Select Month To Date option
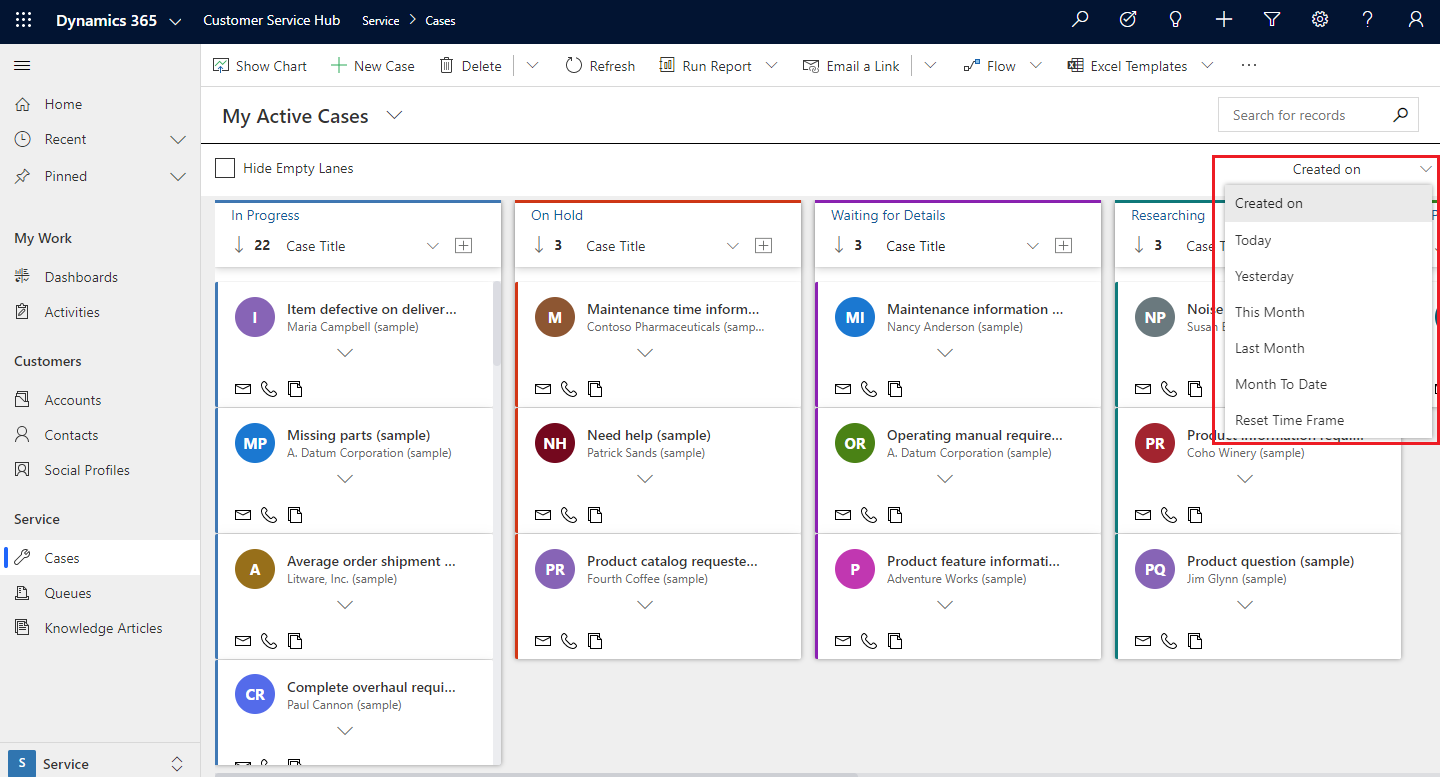This screenshot has height=777, width=1440. tap(1328, 384)
